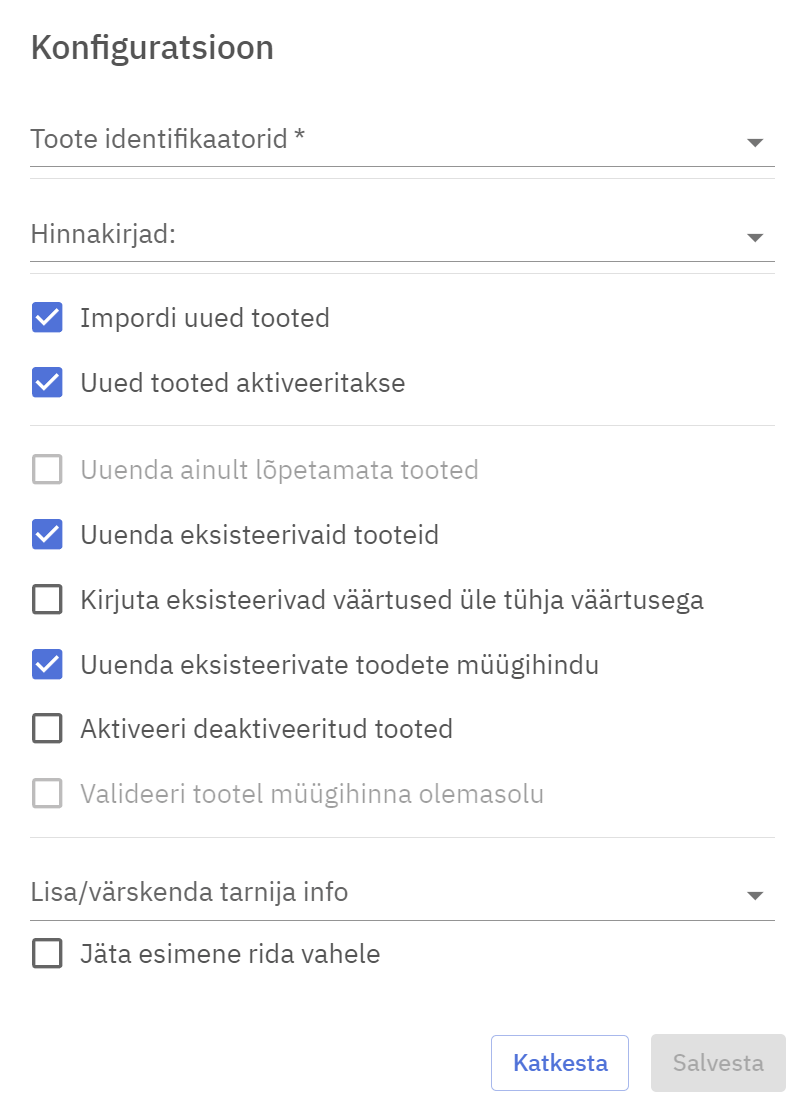The height and width of the screenshot is (1111, 806).
Task: Open the Toote identifikaatorid dropdown arrow
Action: [x=755, y=143]
